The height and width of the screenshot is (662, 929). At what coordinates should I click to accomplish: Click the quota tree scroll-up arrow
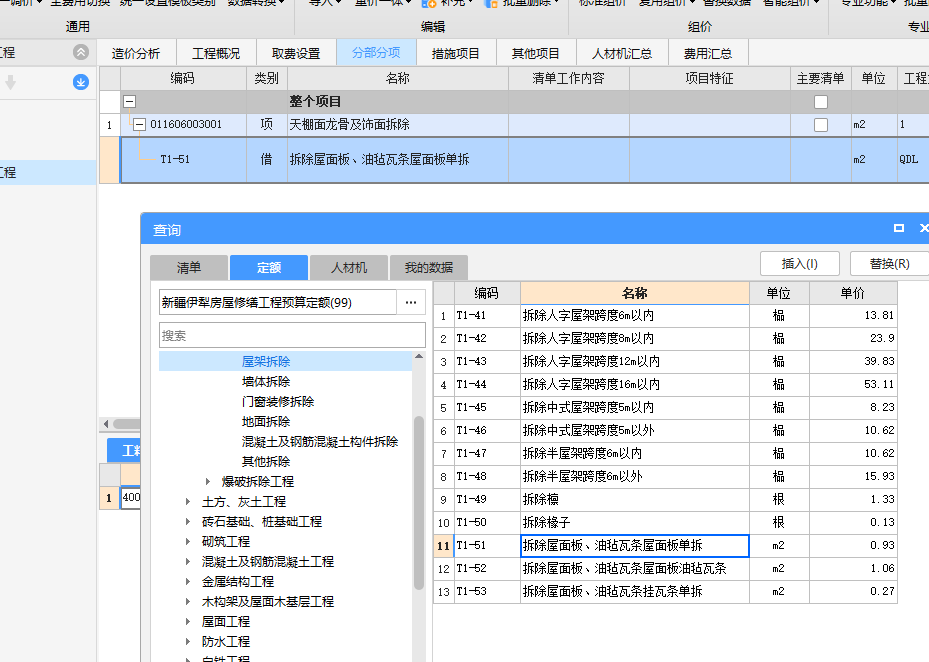pyautogui.click(x=419, y=357)
